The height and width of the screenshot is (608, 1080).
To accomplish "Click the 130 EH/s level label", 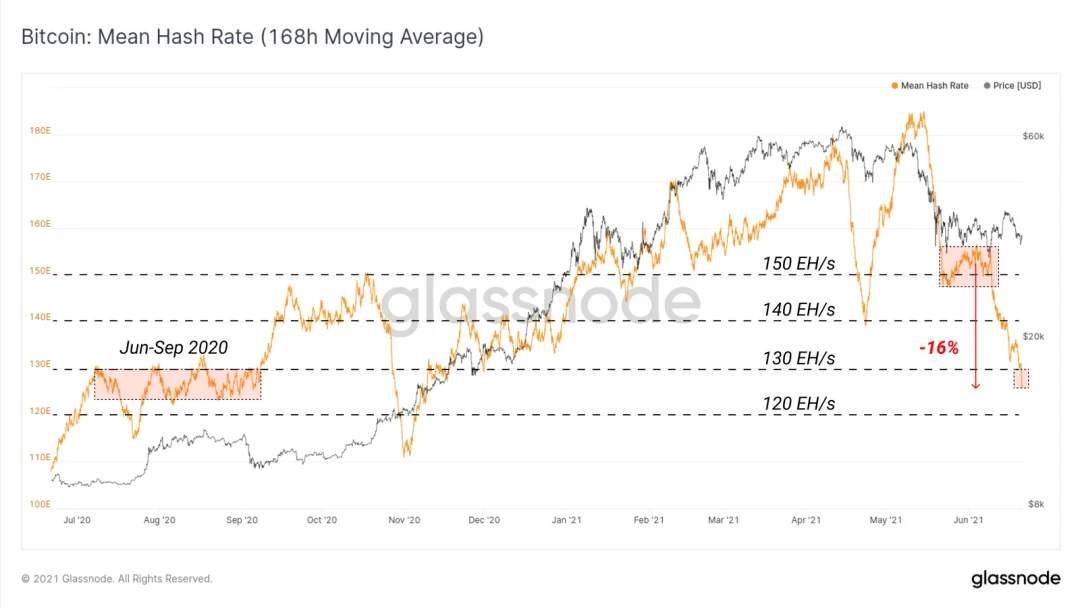I will click(798, 358).
